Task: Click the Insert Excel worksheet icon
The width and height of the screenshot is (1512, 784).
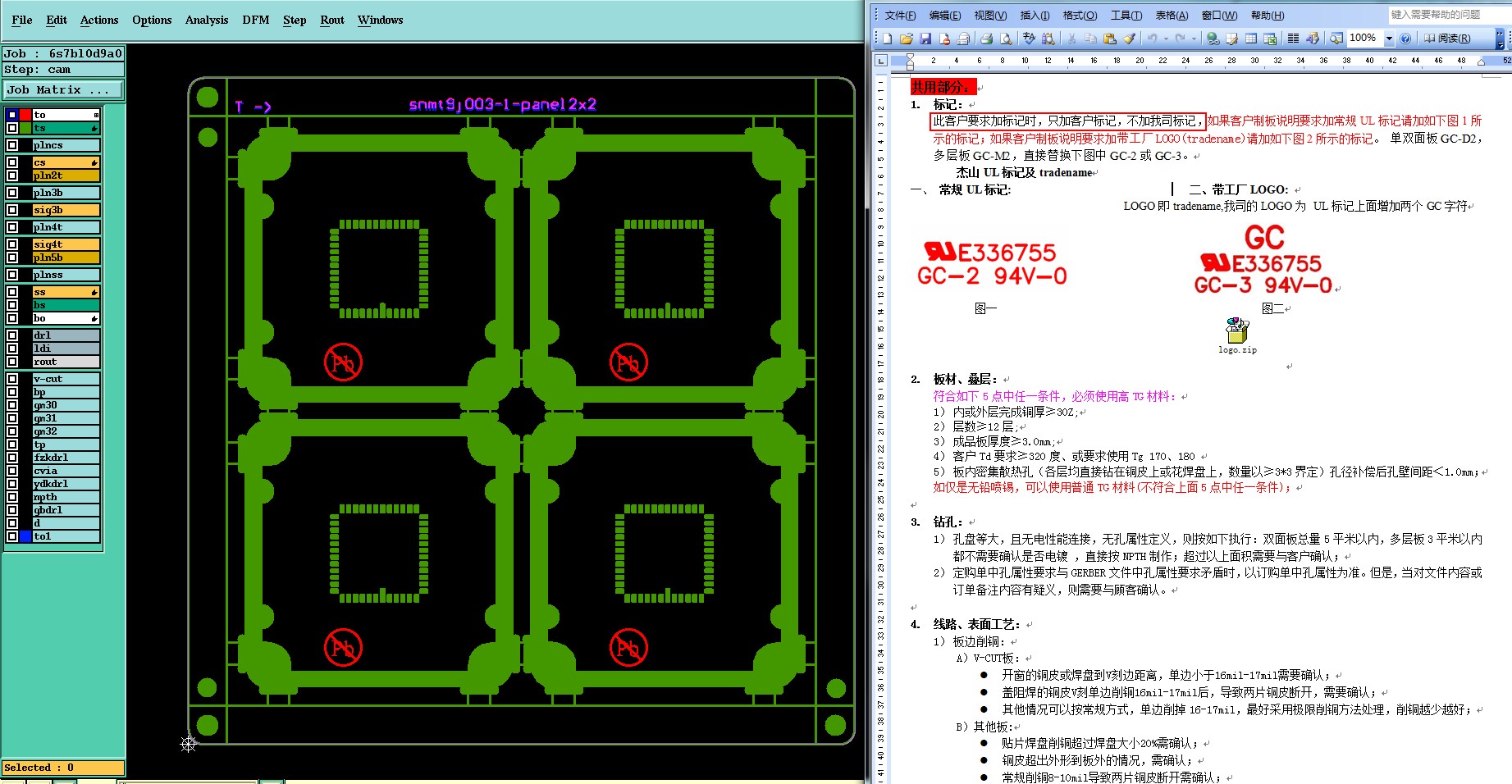Action: coord(1270,39)
